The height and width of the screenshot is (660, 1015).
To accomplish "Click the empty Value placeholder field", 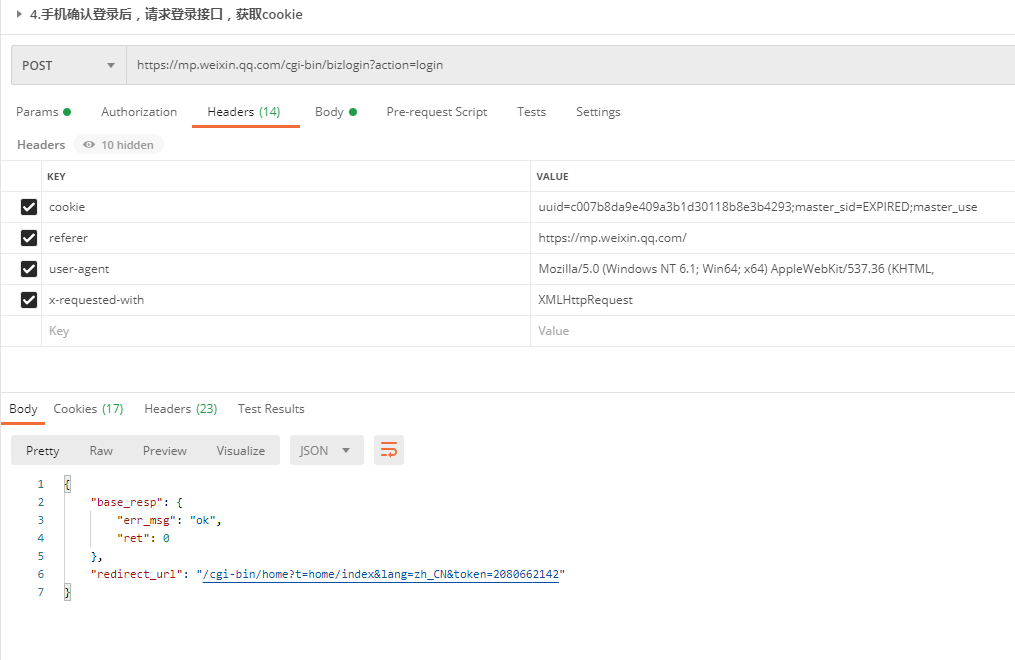I will tap(773, 331).
